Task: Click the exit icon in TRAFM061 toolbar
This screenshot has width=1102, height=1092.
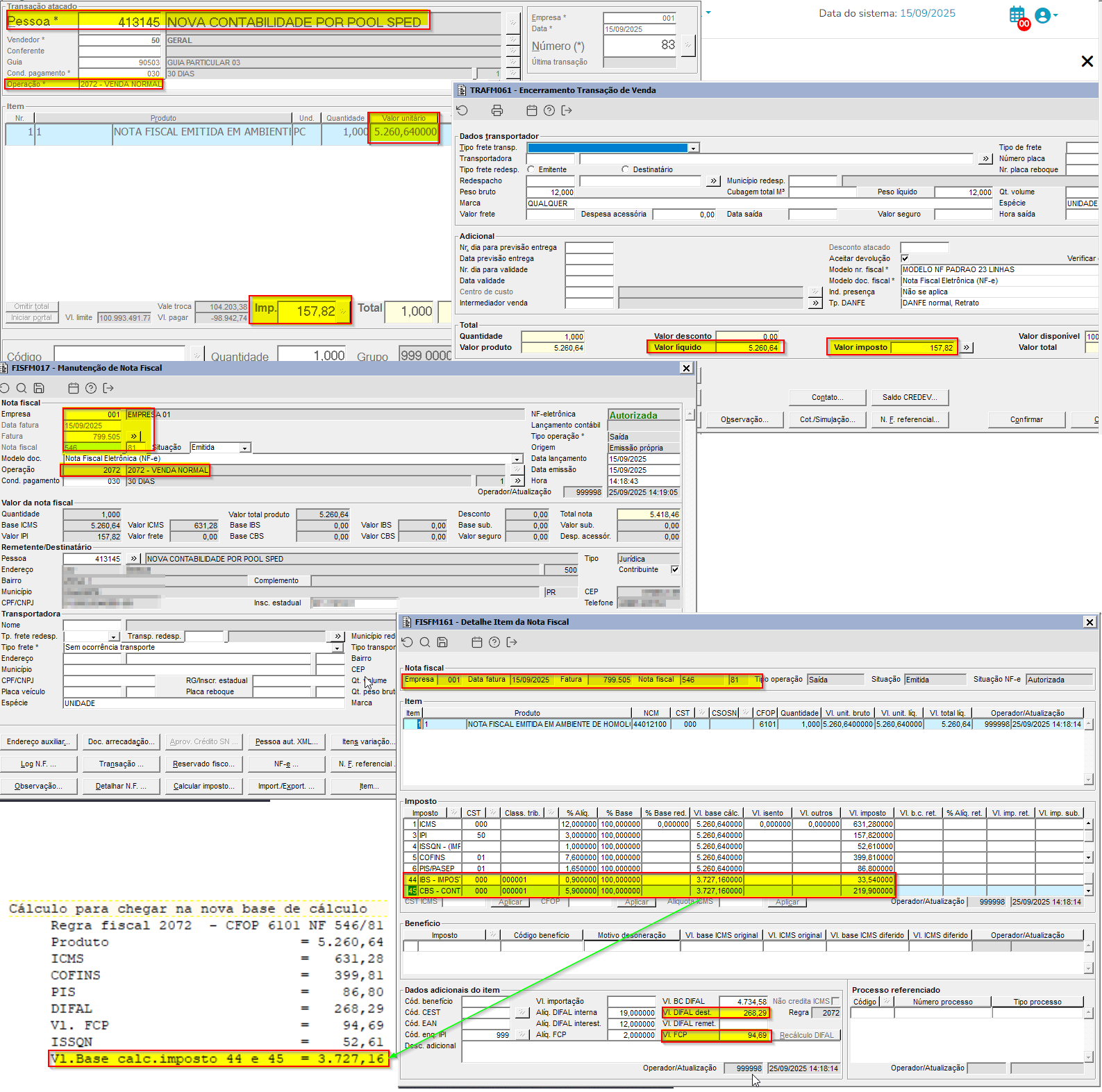Action: (567, 110)
